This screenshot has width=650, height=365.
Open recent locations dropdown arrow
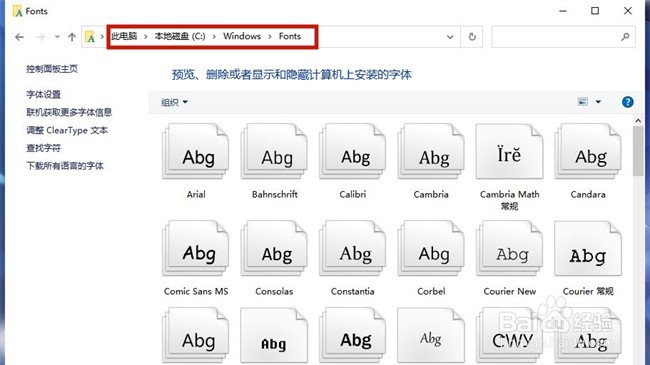57,37
